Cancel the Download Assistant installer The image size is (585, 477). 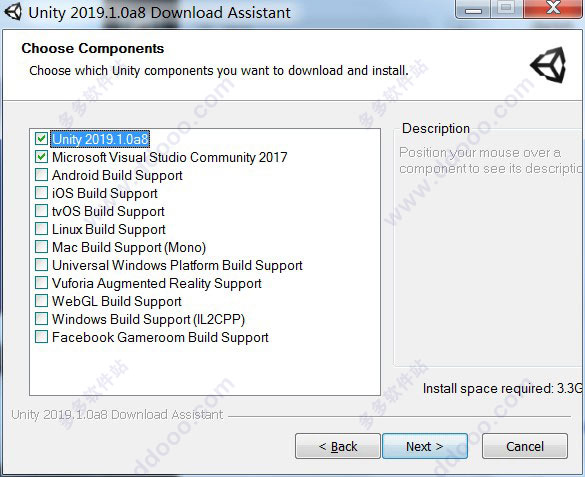click(525, 446)
